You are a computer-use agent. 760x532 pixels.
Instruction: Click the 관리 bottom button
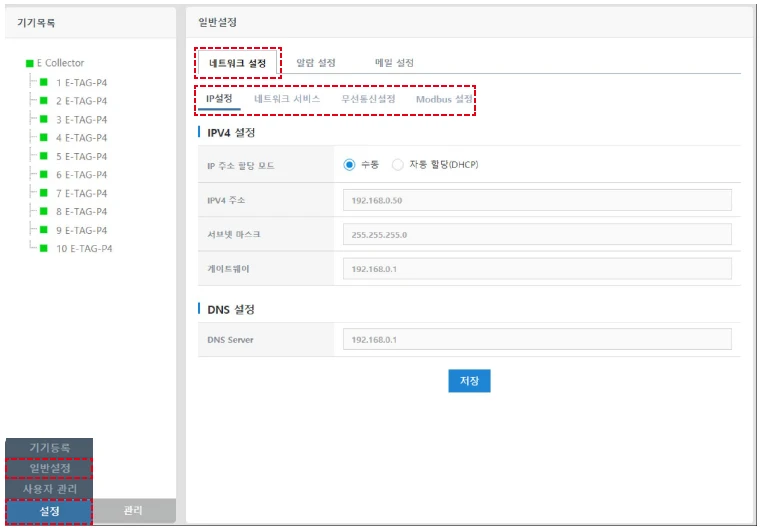click(x=133, y=511)
